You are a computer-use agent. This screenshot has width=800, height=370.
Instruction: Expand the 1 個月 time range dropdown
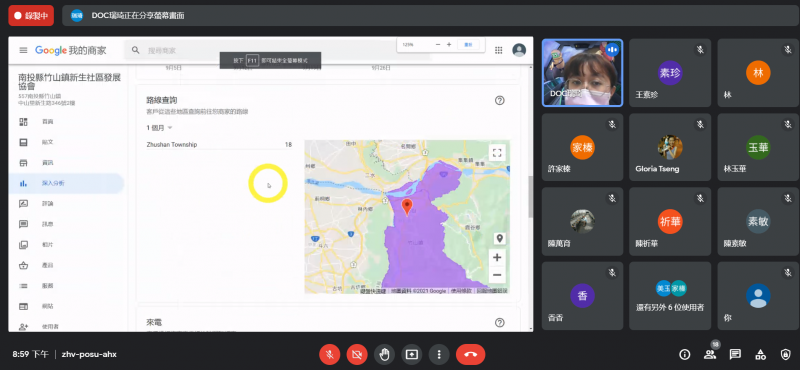point(159,128)
